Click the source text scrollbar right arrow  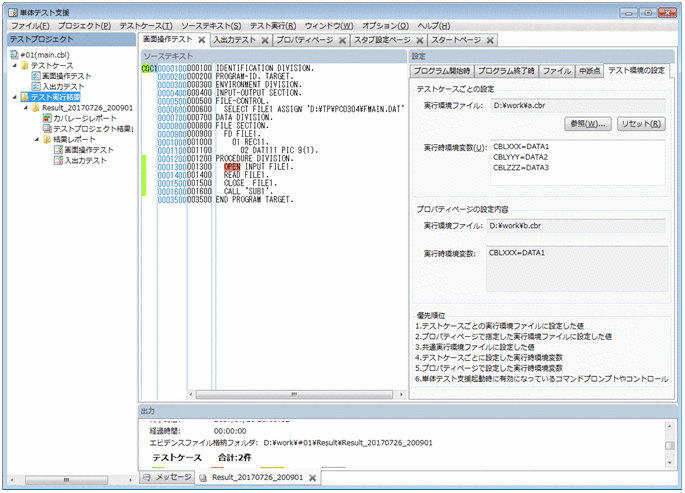tap(401, 394)
